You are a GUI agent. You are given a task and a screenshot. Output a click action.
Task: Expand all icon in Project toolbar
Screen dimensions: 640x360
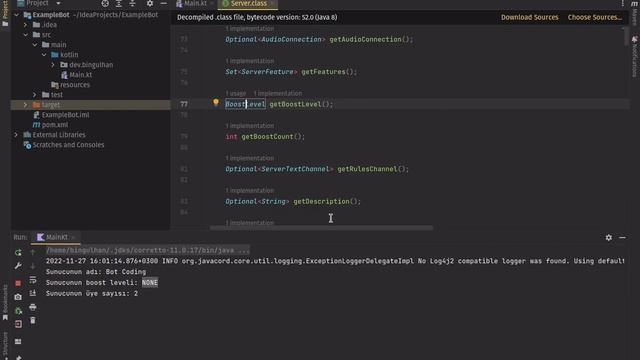click(x=119, y=3)
